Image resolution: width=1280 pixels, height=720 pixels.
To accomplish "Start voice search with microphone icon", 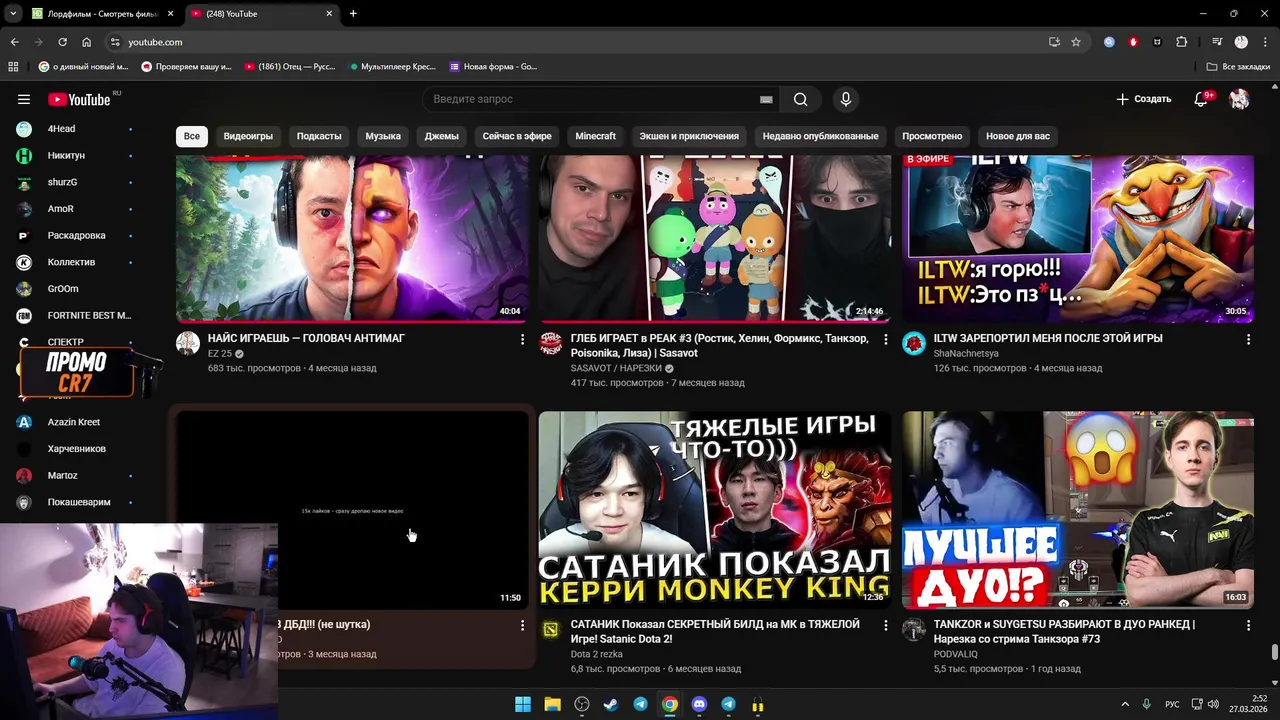I will (x=846, y=99).
